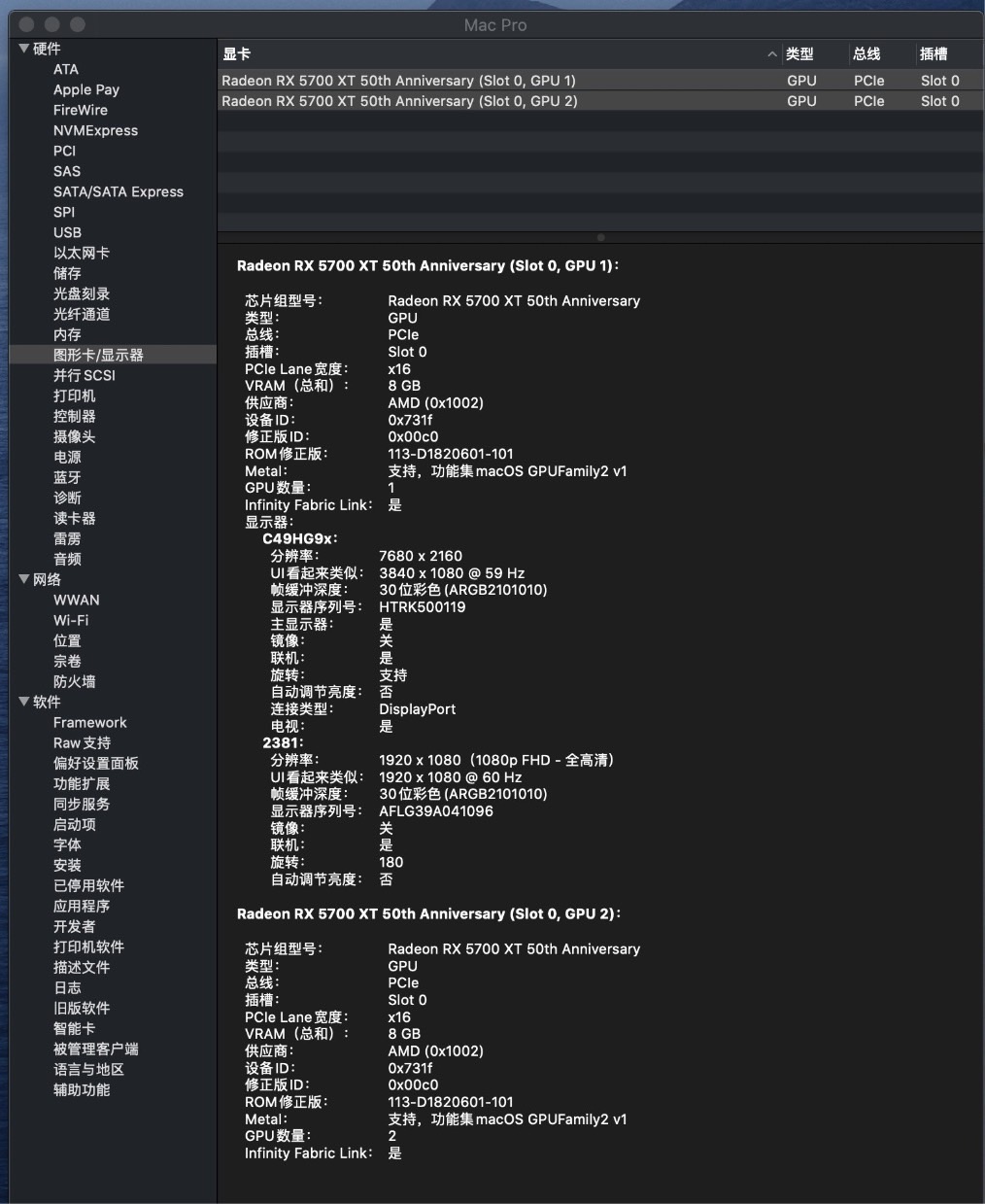Select SAS in the sidebar

(67, 171)
